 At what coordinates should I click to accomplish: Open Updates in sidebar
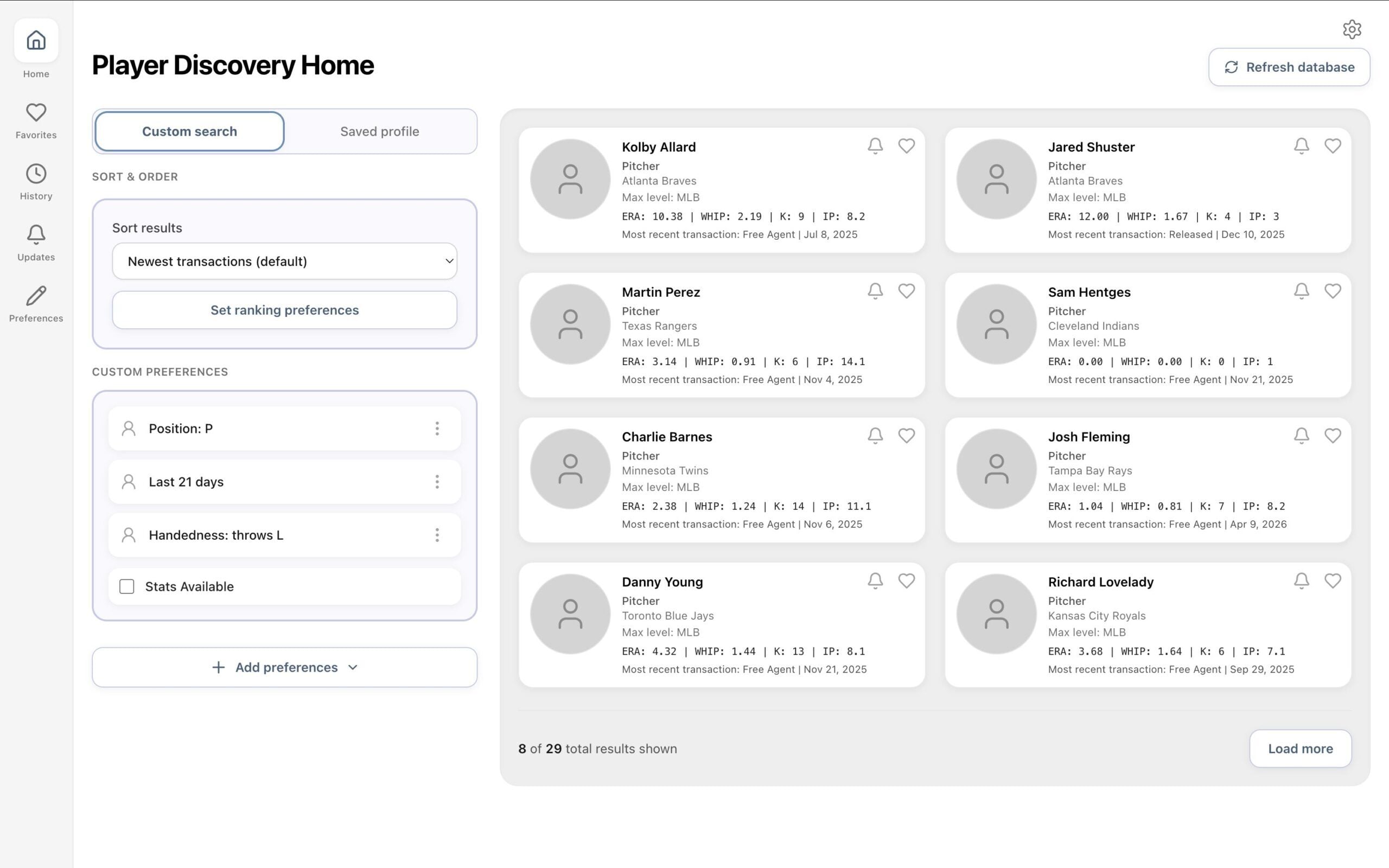[x=36, y=244]
